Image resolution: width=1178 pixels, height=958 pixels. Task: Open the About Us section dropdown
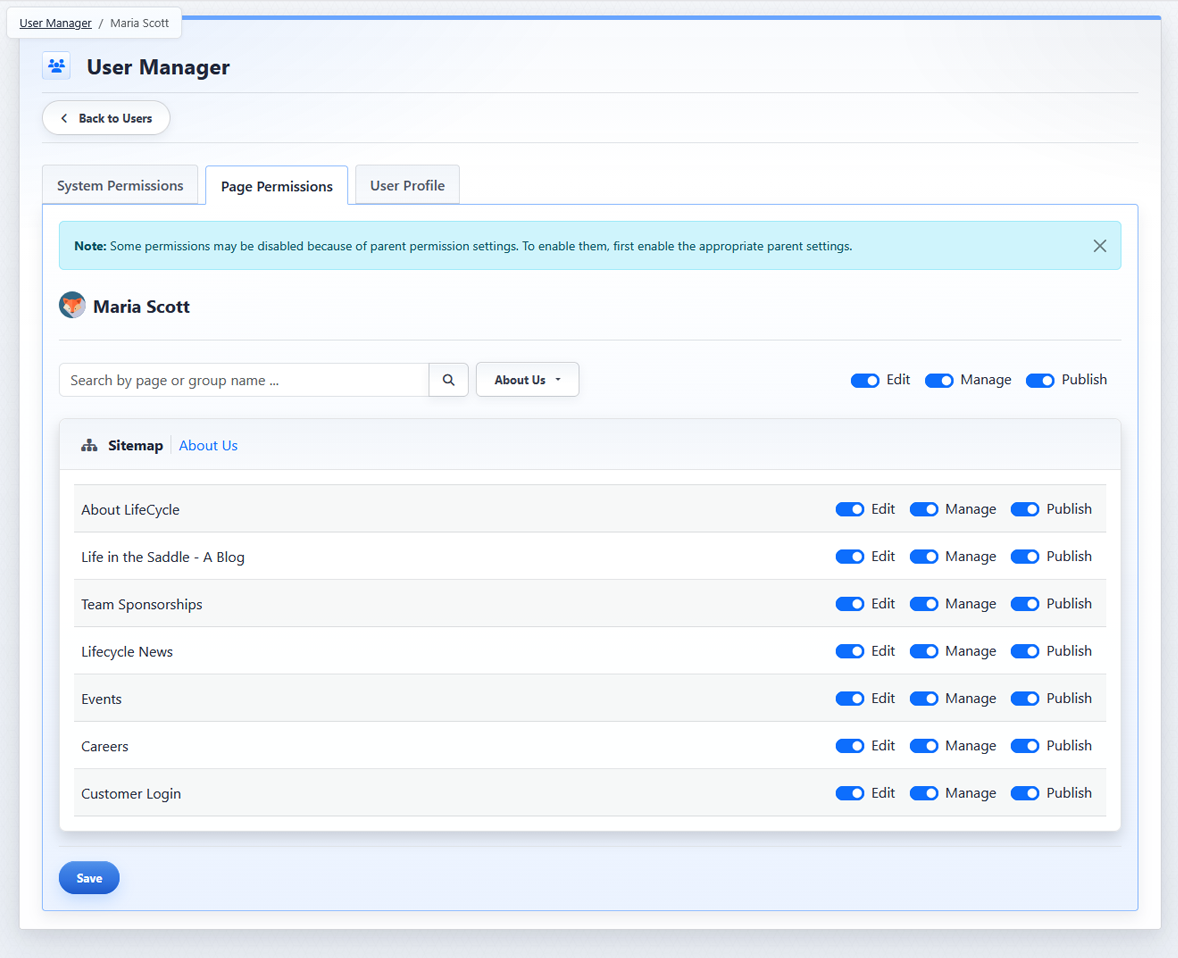click(x=527, y=380)
